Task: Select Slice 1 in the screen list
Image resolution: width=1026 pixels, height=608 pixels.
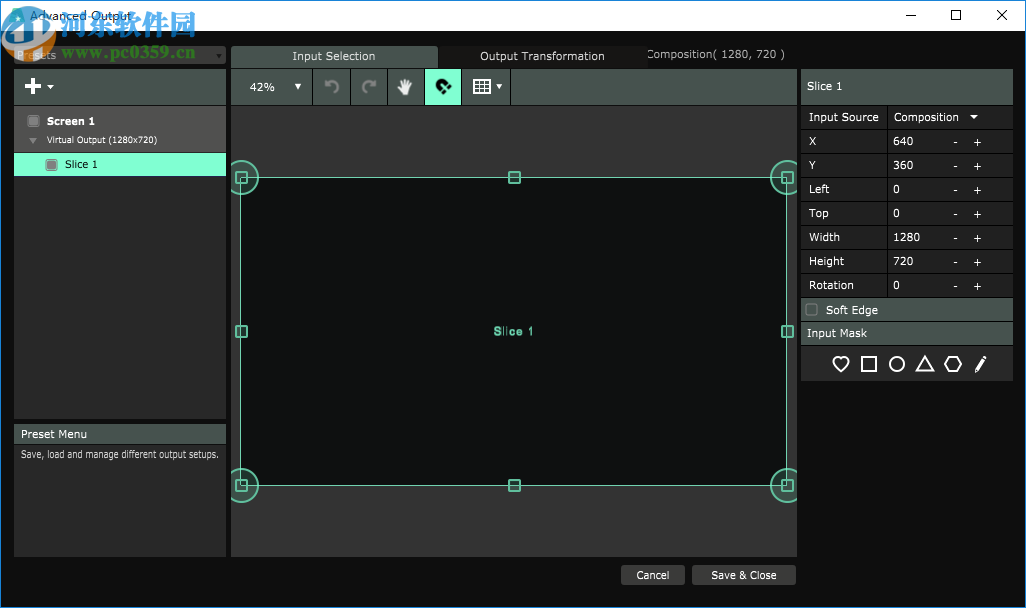Action: pos(120,164)
